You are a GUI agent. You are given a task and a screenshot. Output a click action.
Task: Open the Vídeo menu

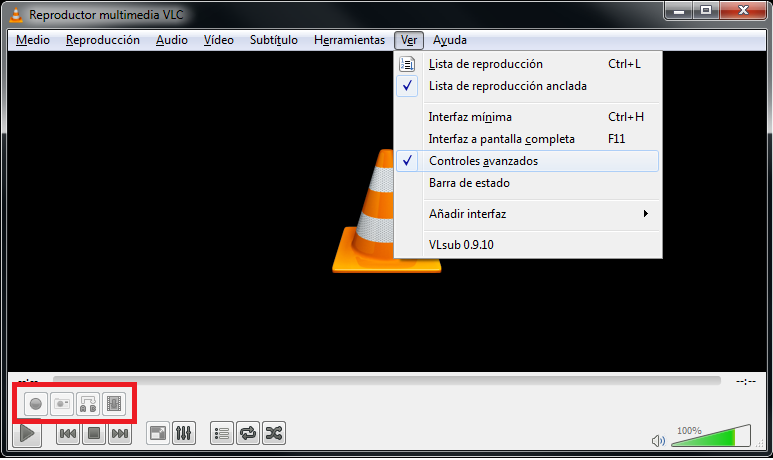coord(218,40)
